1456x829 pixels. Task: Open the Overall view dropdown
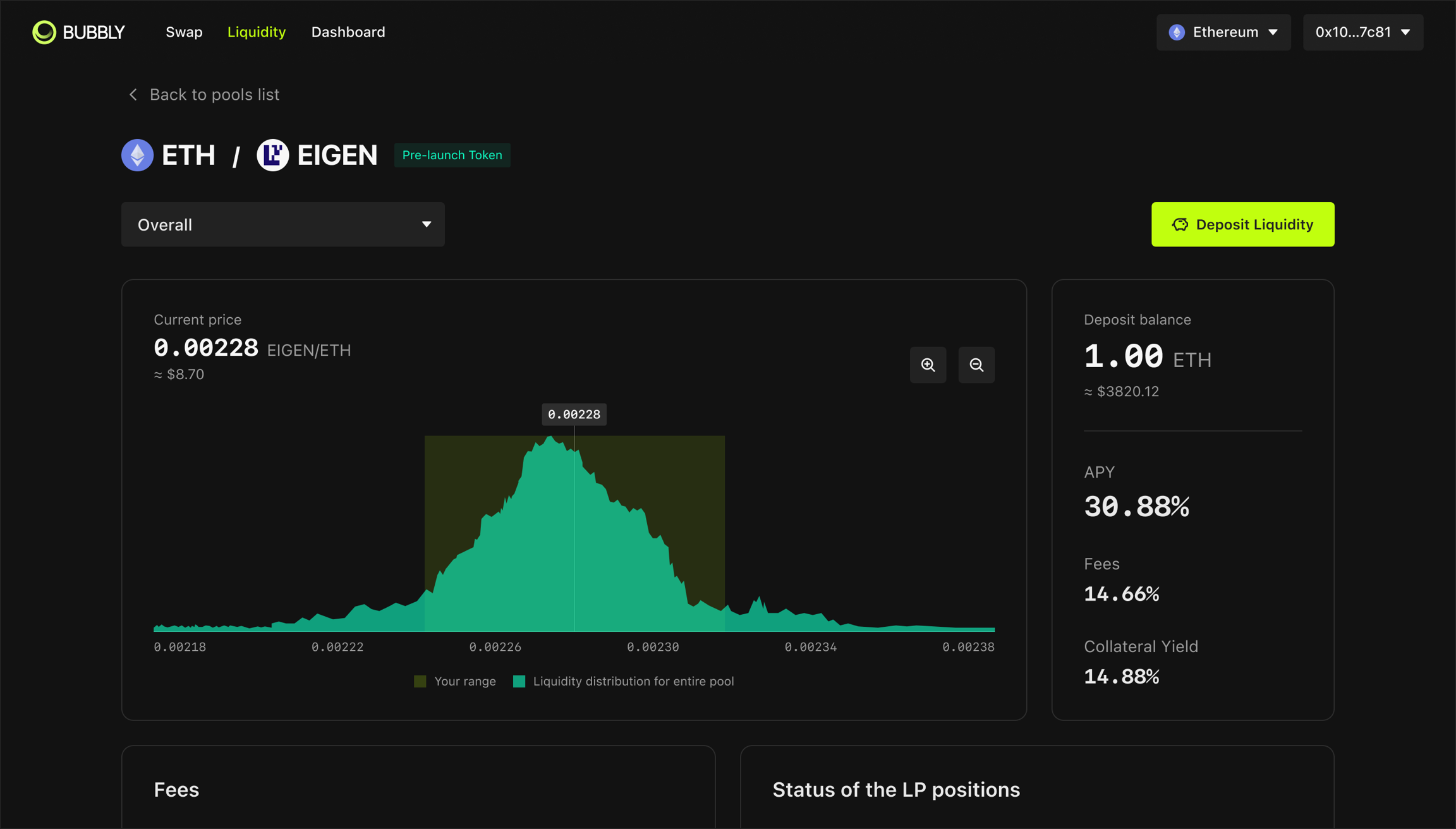282,224
